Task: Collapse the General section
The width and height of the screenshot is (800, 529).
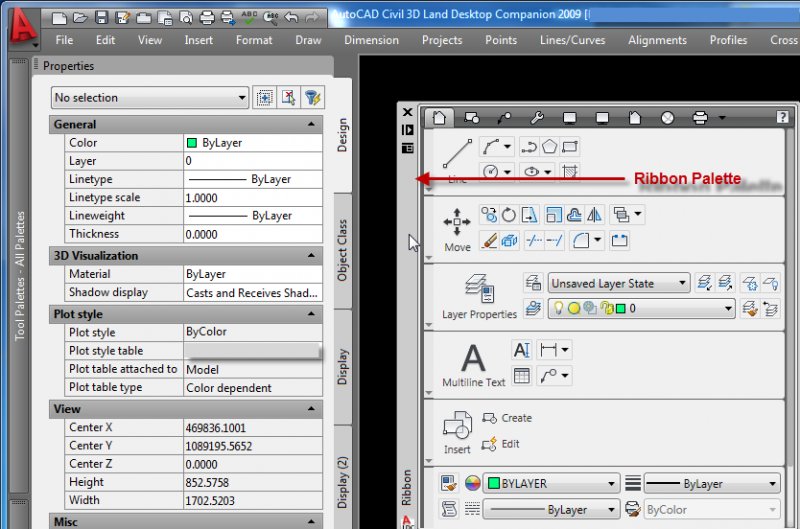Action: pyautogui.click(x=311, y=124)
